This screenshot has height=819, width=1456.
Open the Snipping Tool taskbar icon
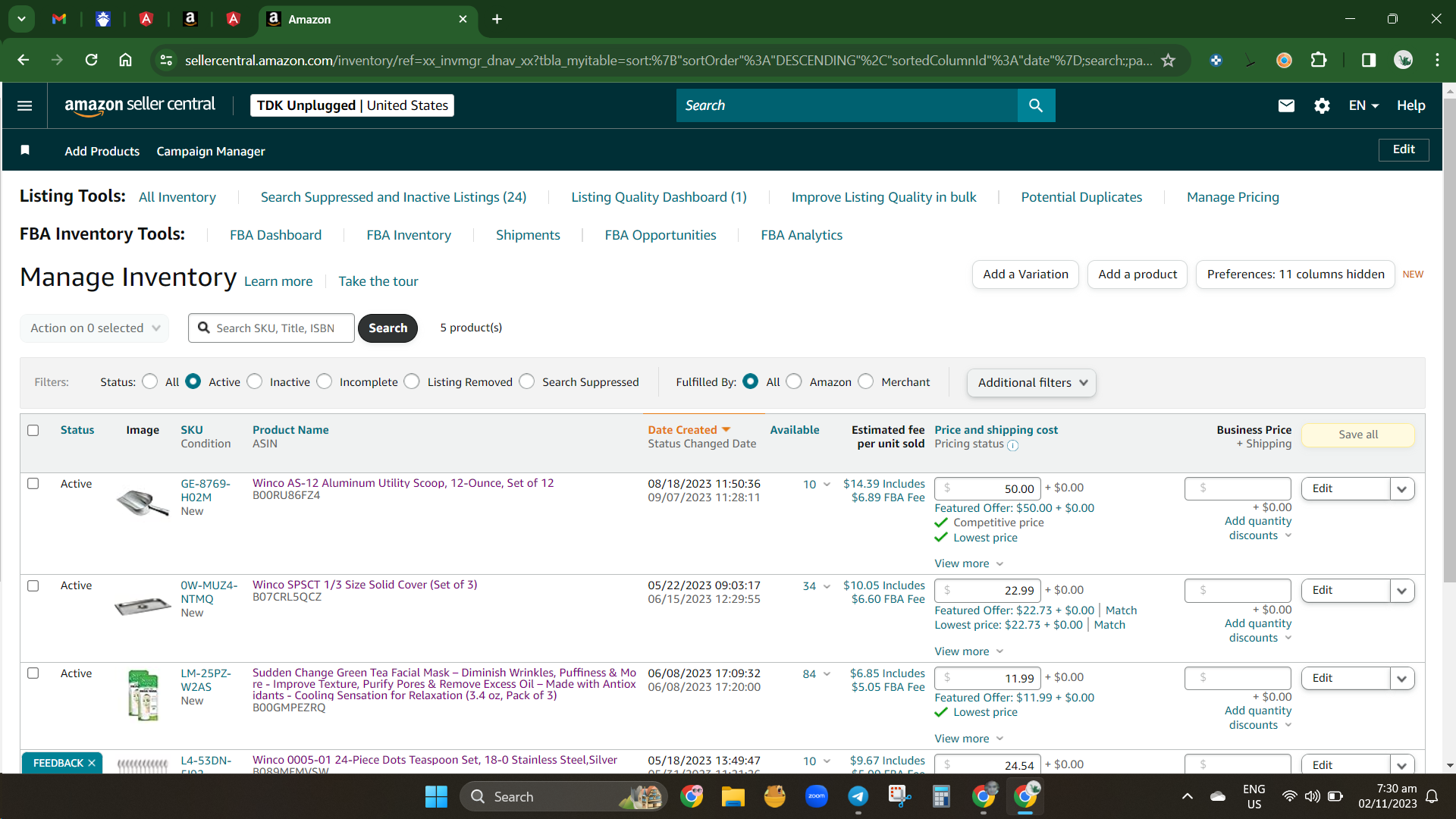pyautogui.click(x=899, y=796)
